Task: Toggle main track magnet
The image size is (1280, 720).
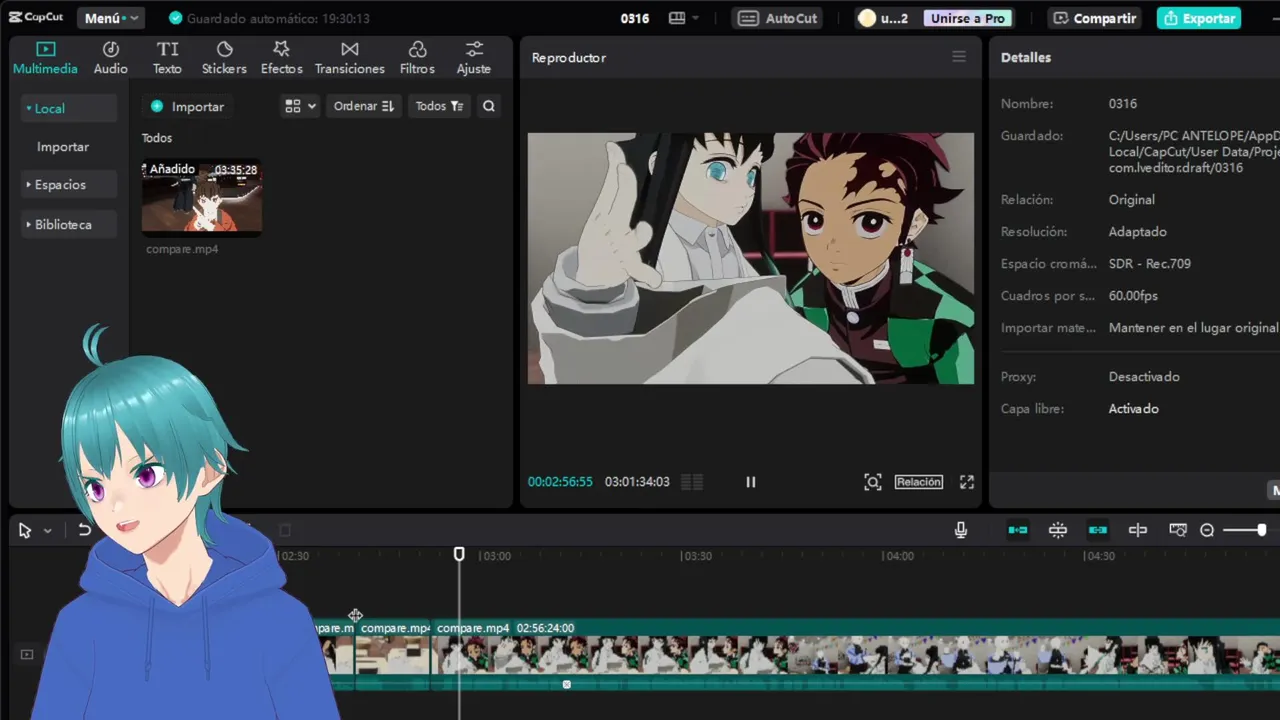Action: (1018, 530)
